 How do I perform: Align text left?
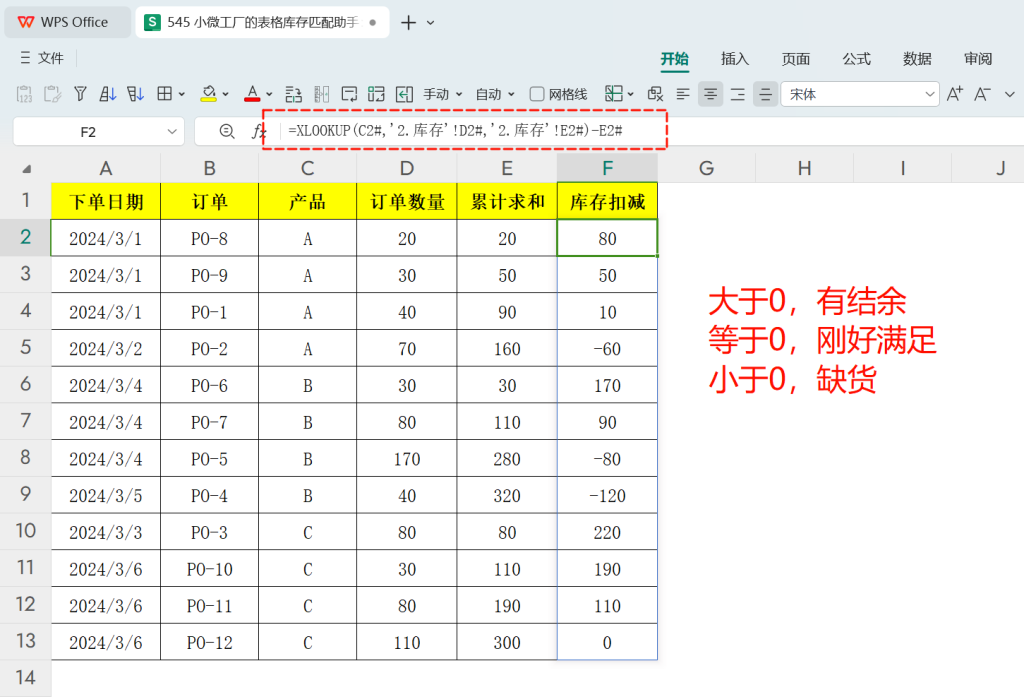683,94
